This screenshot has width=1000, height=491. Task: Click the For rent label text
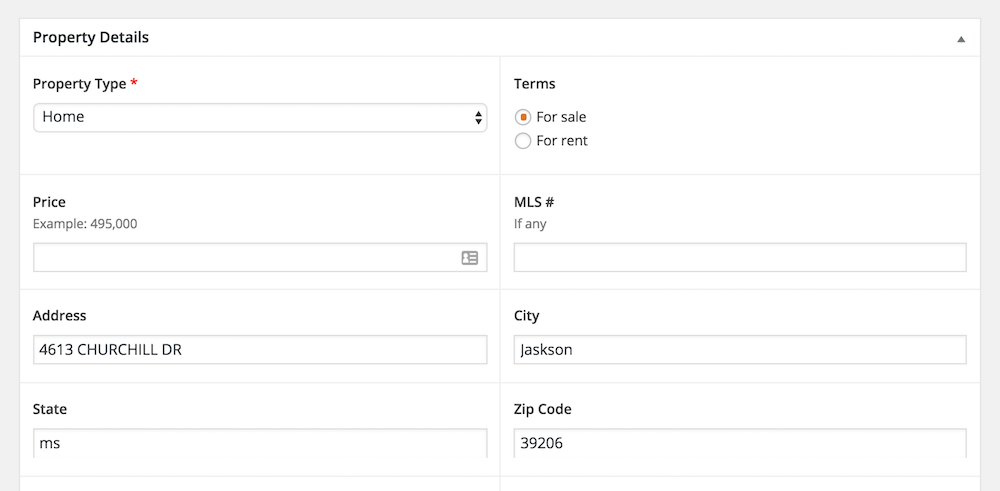(562, 141)
